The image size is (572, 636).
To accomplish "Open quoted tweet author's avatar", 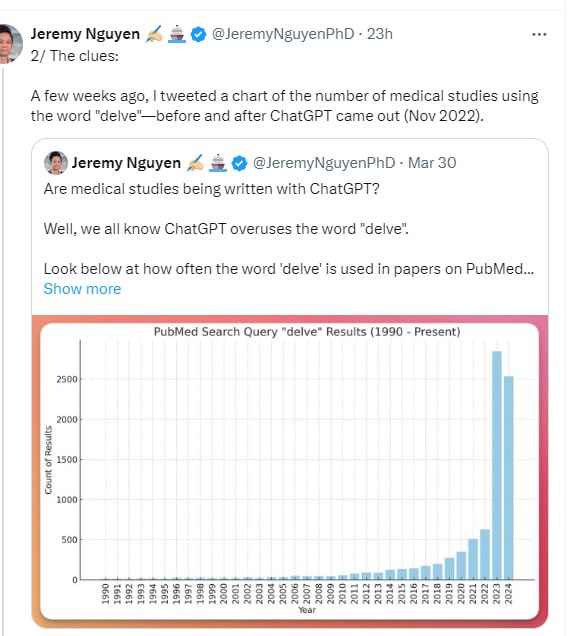I will point(56,163).
